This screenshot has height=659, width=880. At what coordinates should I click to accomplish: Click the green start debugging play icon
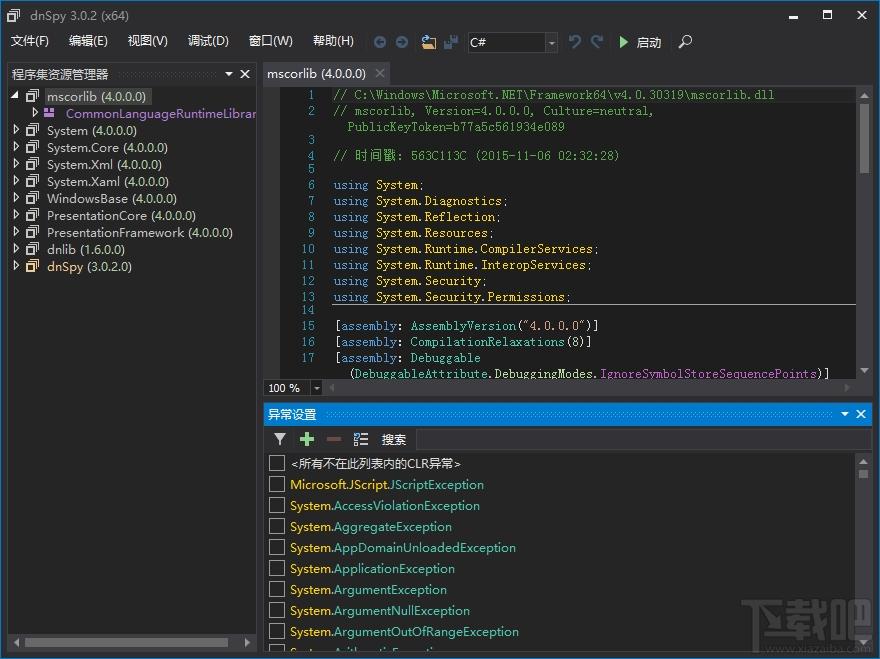pos(623,42)
